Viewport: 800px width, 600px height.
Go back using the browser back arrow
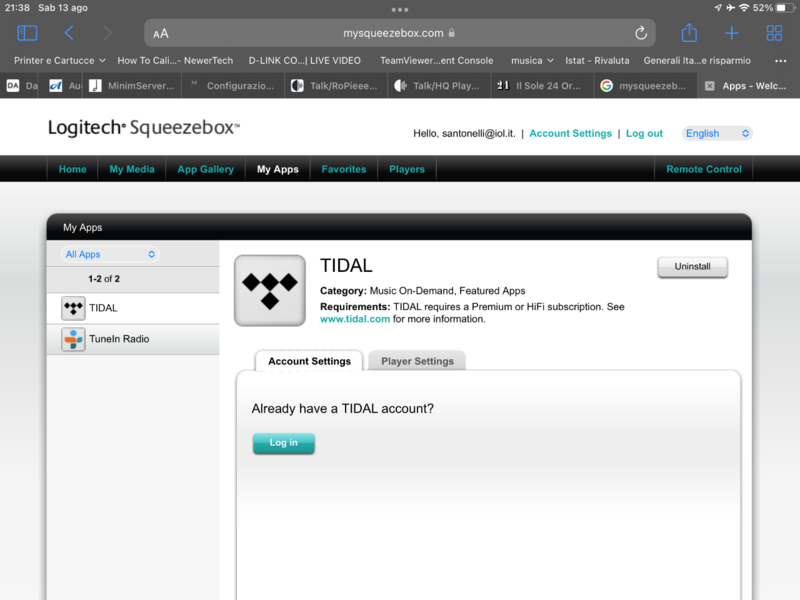coord(69,33)
